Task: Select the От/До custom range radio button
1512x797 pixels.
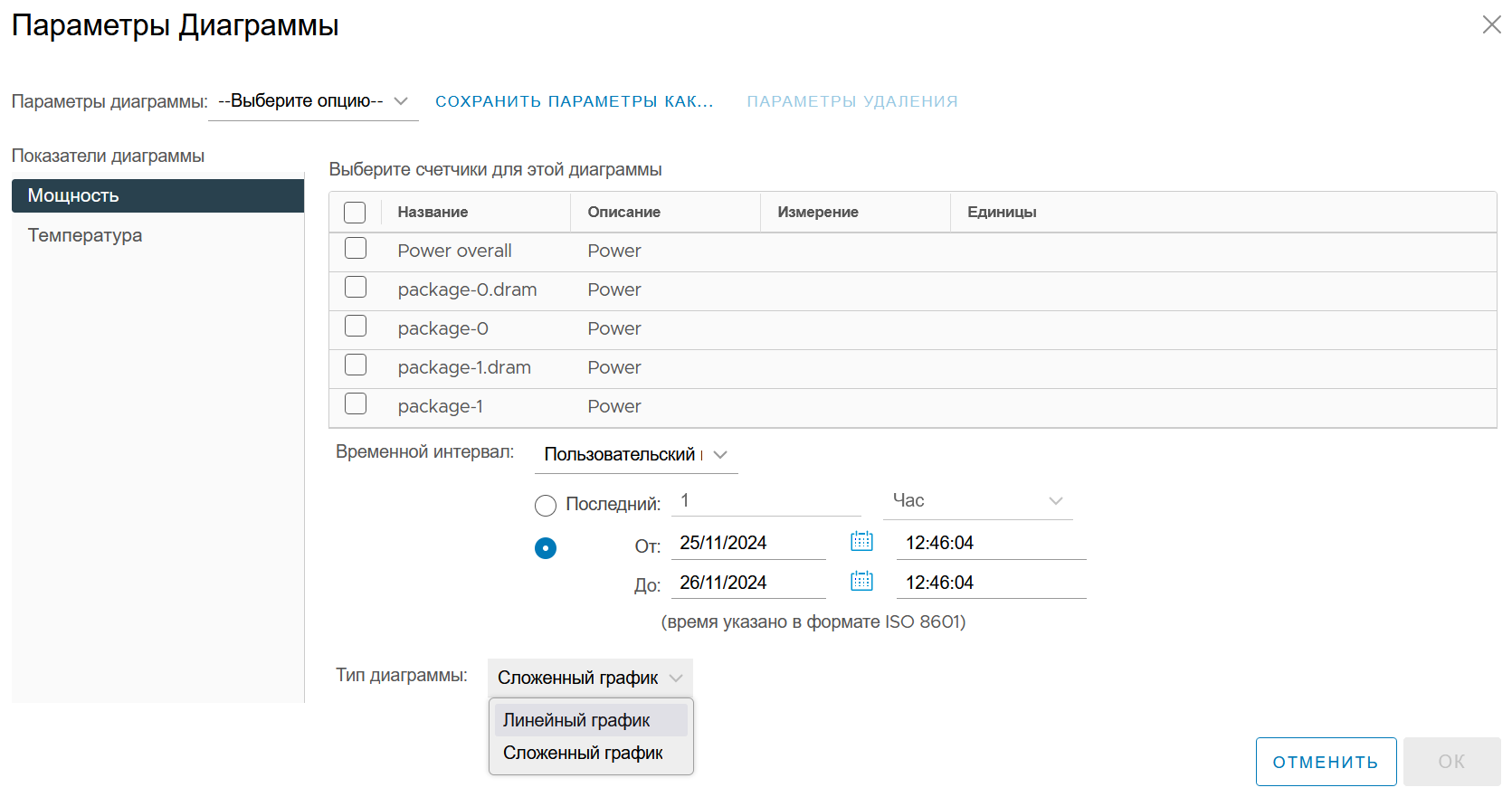Action: pos(546,548)
